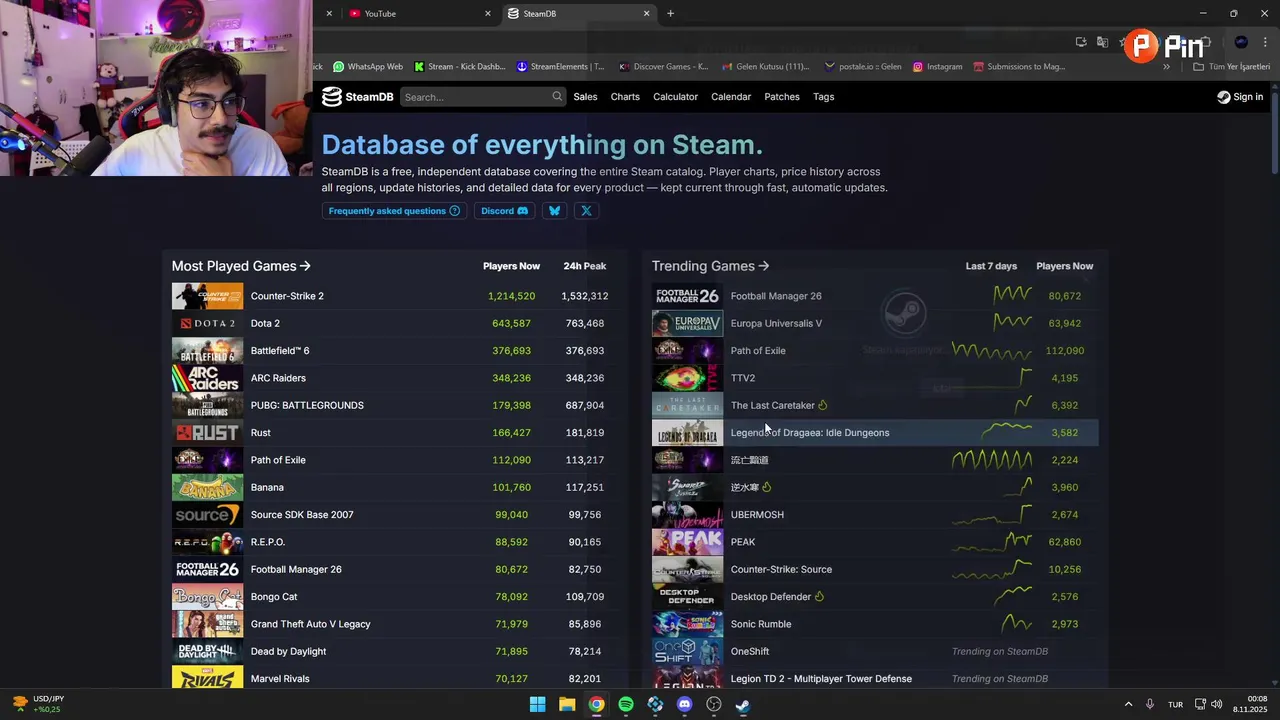Click the Windows Start button
The height and width of the screenshot is (720, 1280).
click(537, 704)
